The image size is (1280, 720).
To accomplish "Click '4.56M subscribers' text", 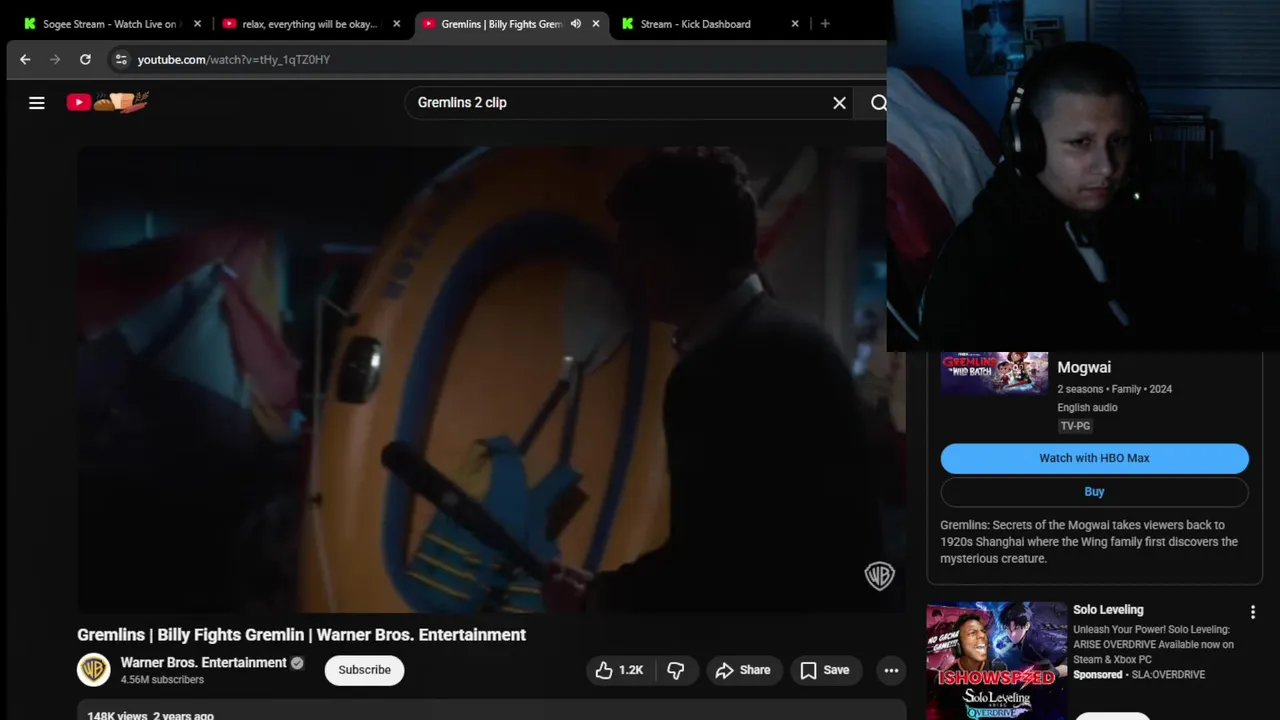I will click(162, 680).
